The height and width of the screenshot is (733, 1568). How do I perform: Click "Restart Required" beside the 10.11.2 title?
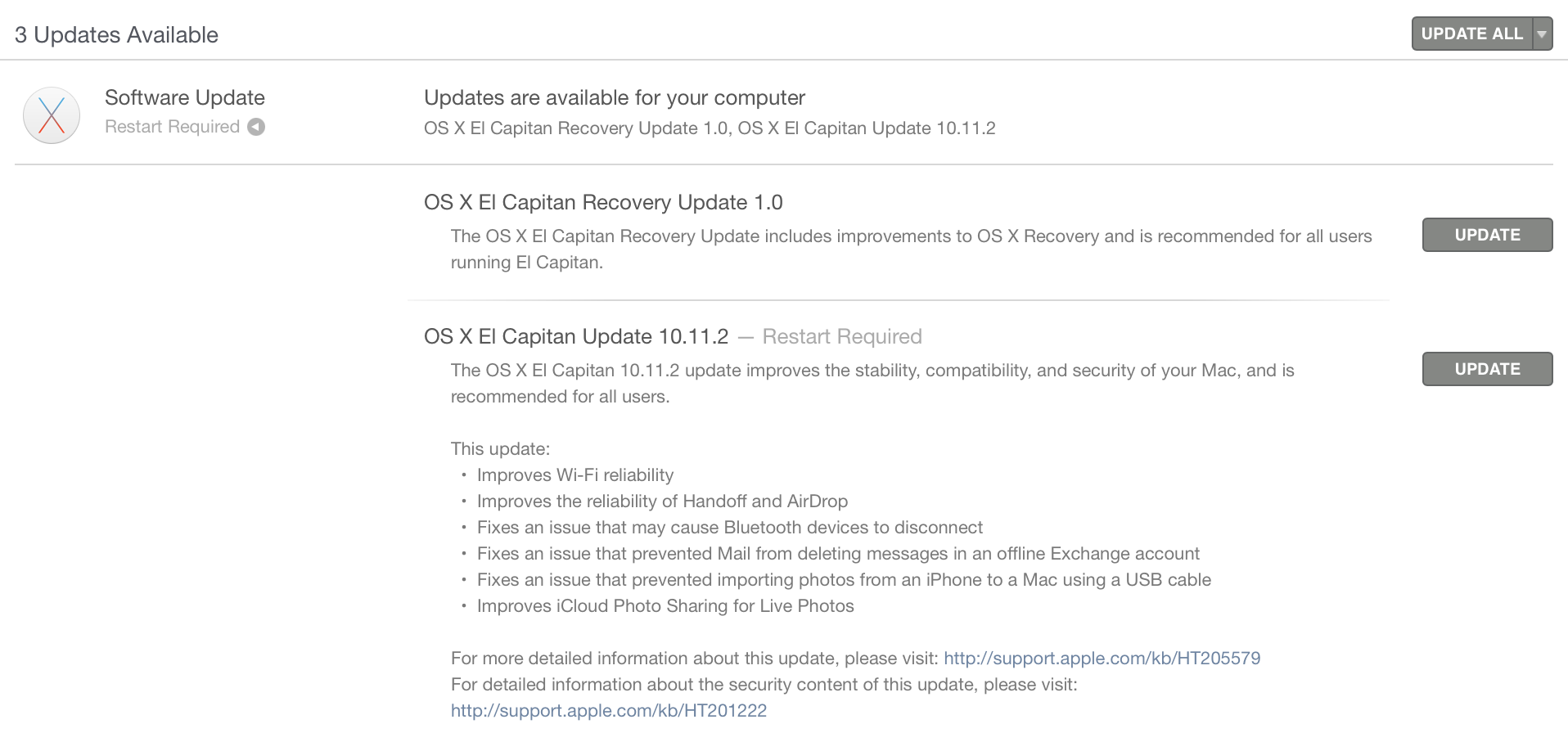tap(841, 337)
